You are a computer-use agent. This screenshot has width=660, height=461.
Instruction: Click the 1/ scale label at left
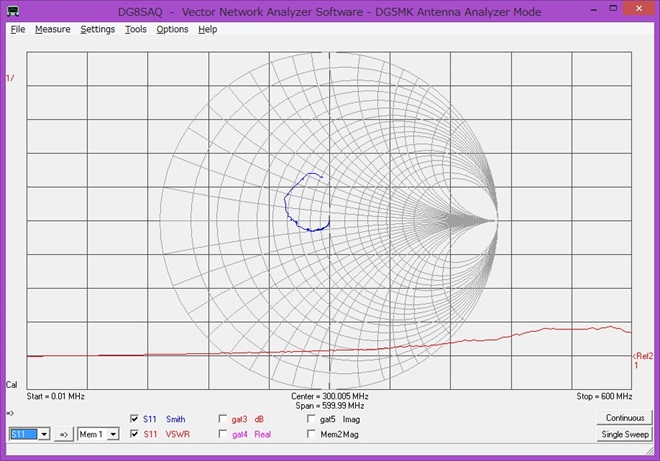pyautogui.click(x=10, y=78)
